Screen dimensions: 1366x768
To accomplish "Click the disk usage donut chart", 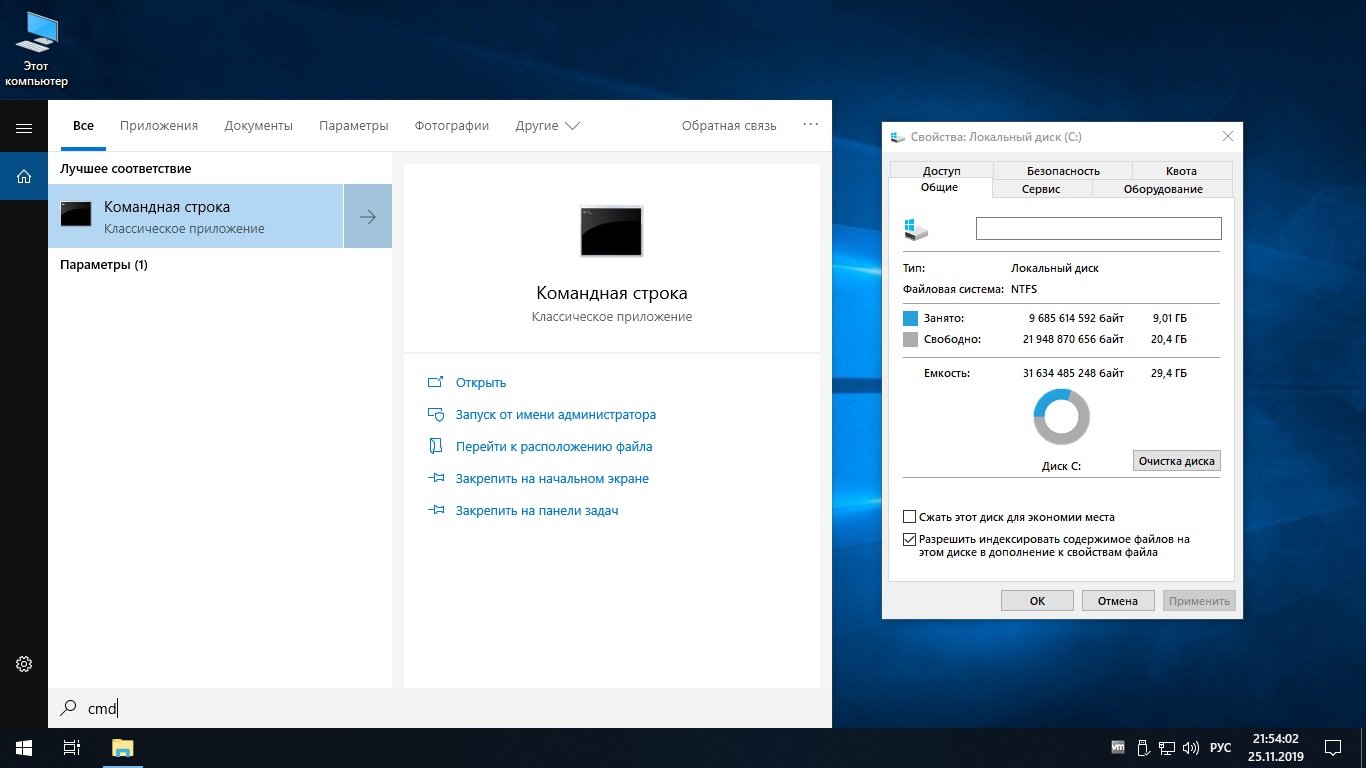I will tap(1061, 417).
